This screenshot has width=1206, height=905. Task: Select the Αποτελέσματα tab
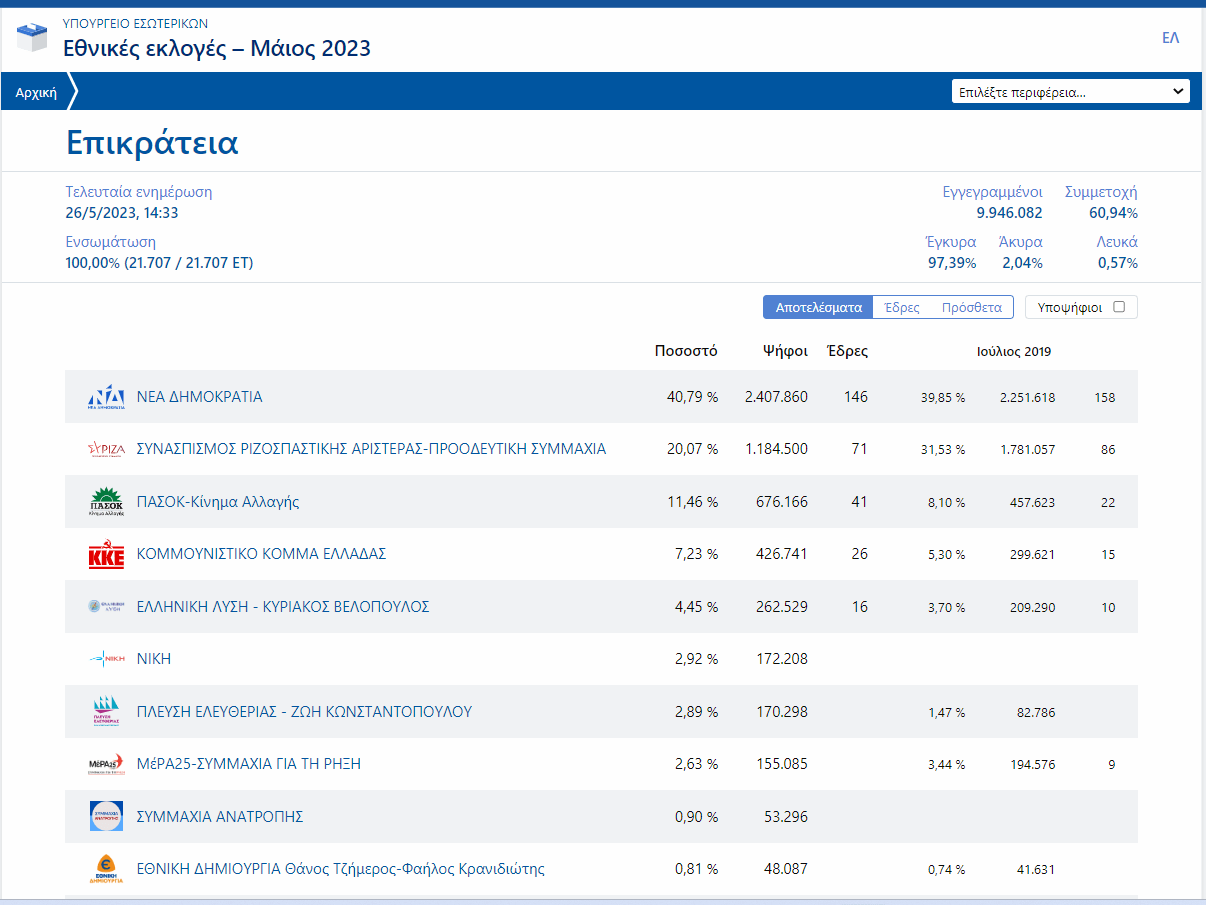tap(818, 307)
